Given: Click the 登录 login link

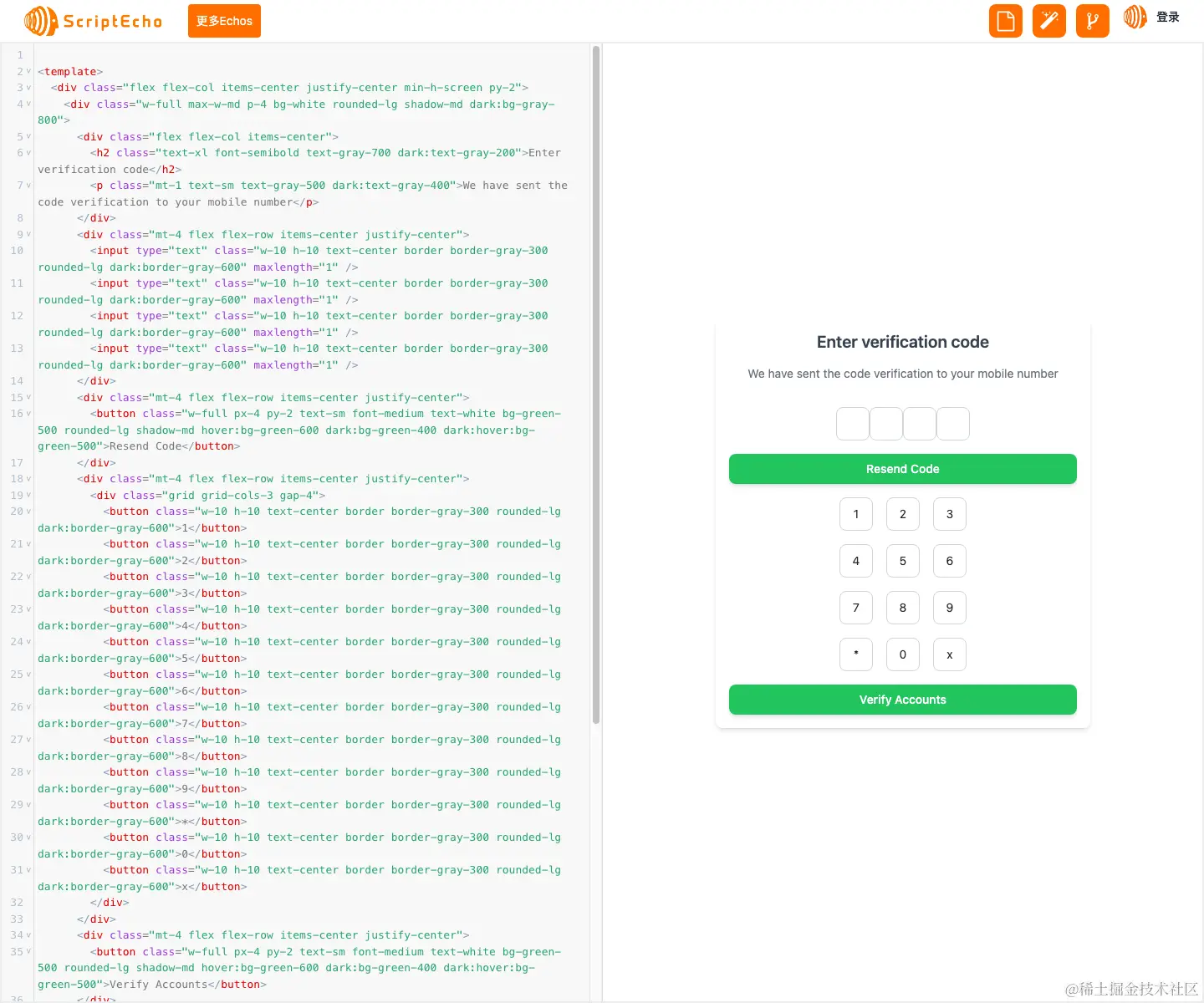Looking at the screenshot, I should [1168, 17].
